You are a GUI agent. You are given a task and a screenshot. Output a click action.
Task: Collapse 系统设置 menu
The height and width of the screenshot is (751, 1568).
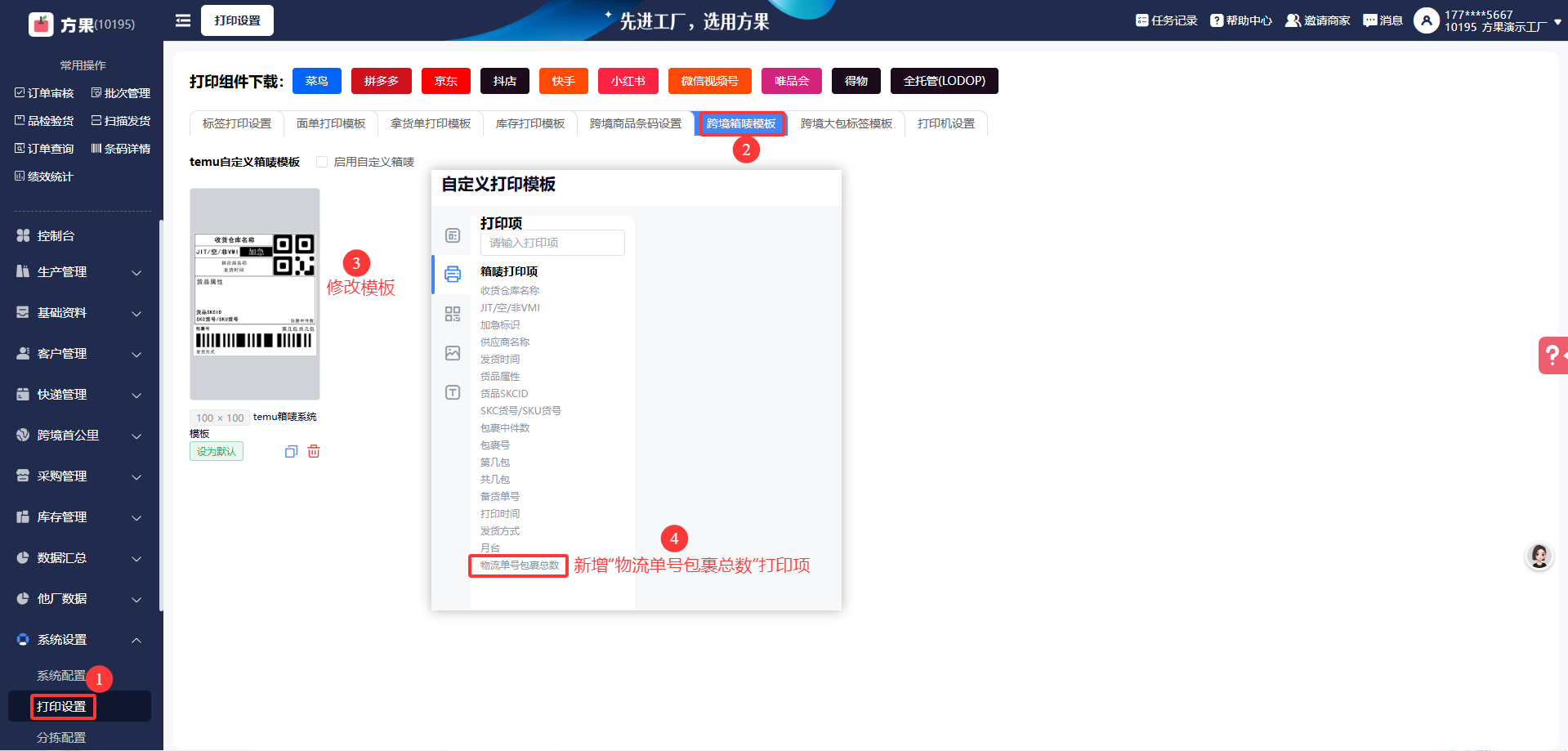pos(79,639)
